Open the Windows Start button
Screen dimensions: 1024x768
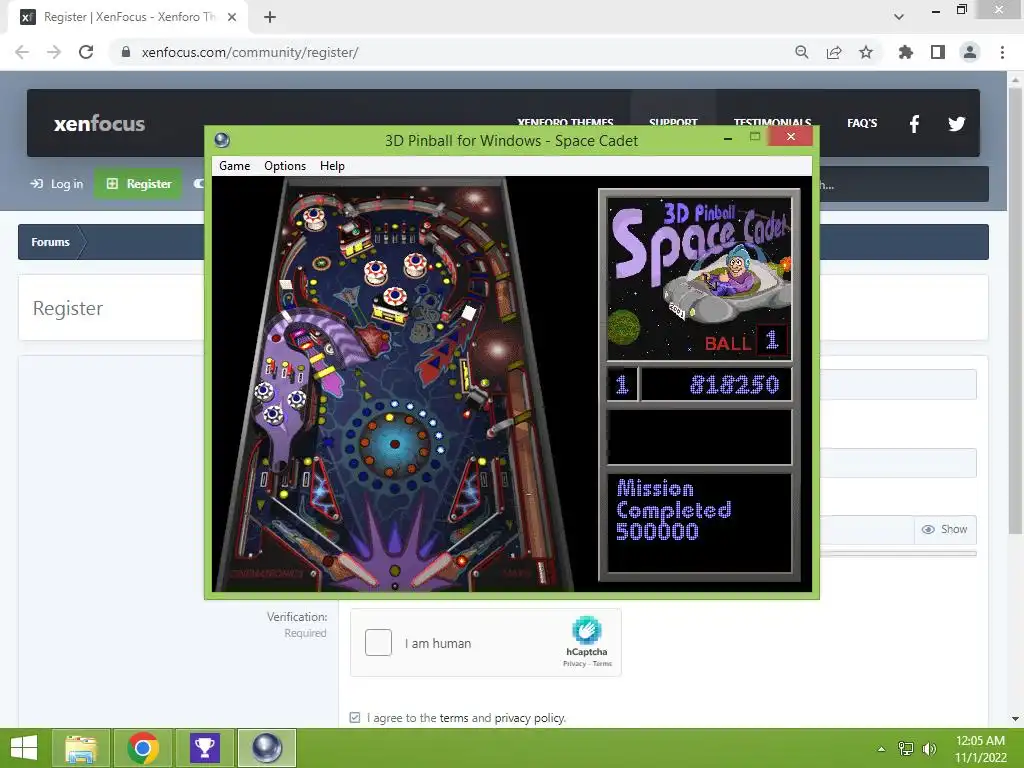tap(24, 748)
